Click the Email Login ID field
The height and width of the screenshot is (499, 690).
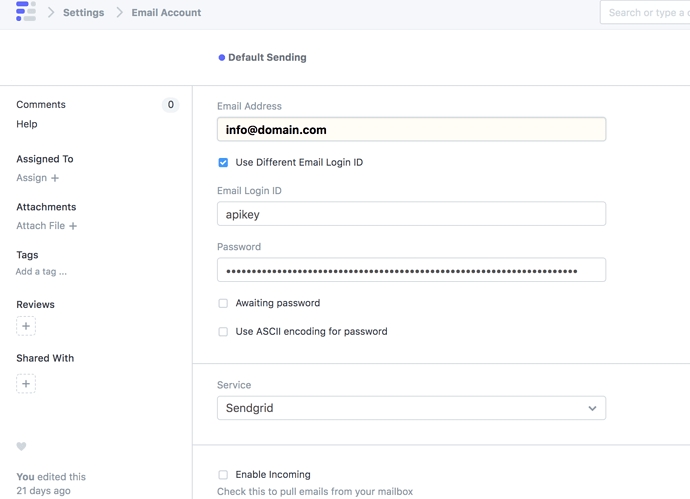click(x=411, y=214)
